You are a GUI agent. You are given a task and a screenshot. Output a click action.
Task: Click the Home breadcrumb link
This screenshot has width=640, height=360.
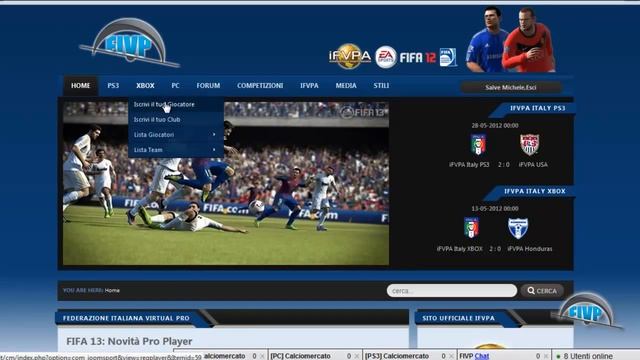click(112, 291)
